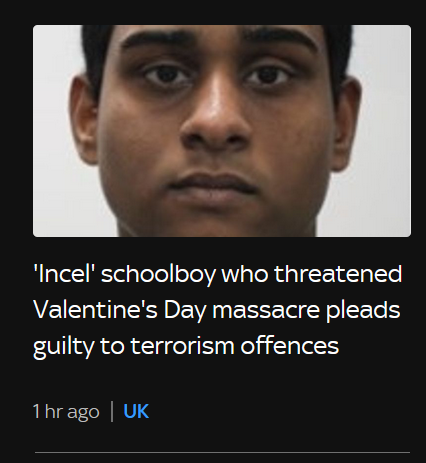
Task: Click the '1 hr ago' timestamp
Action: (66, 412)
